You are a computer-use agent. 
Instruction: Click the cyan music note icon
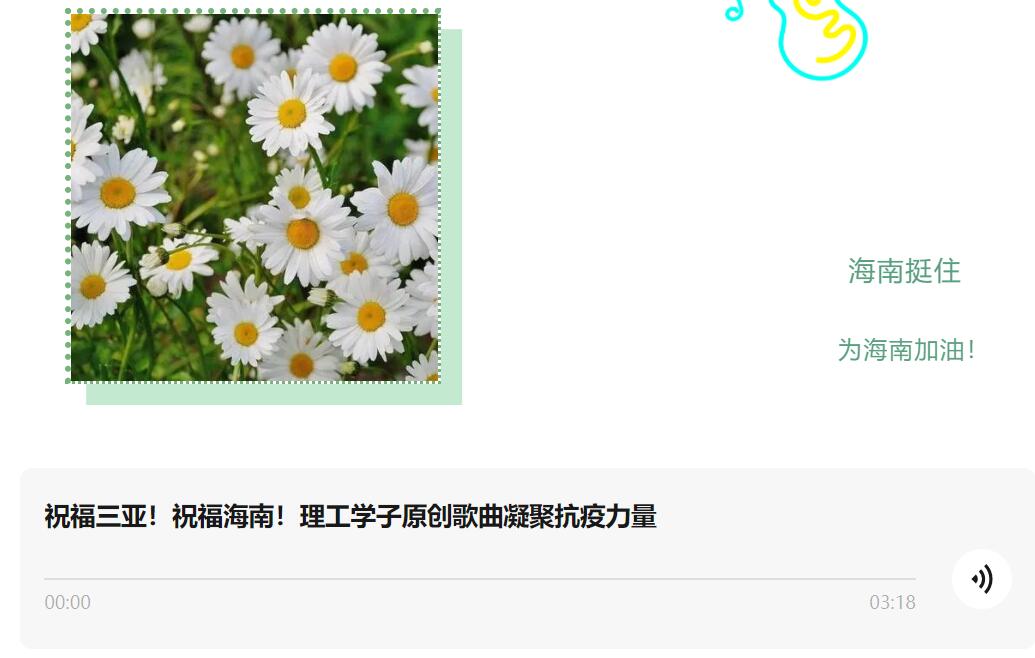click(734, 11)
